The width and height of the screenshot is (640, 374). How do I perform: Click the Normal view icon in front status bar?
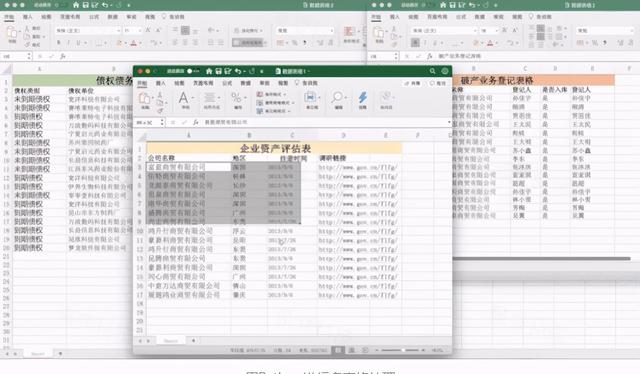(x=338, y=350)
